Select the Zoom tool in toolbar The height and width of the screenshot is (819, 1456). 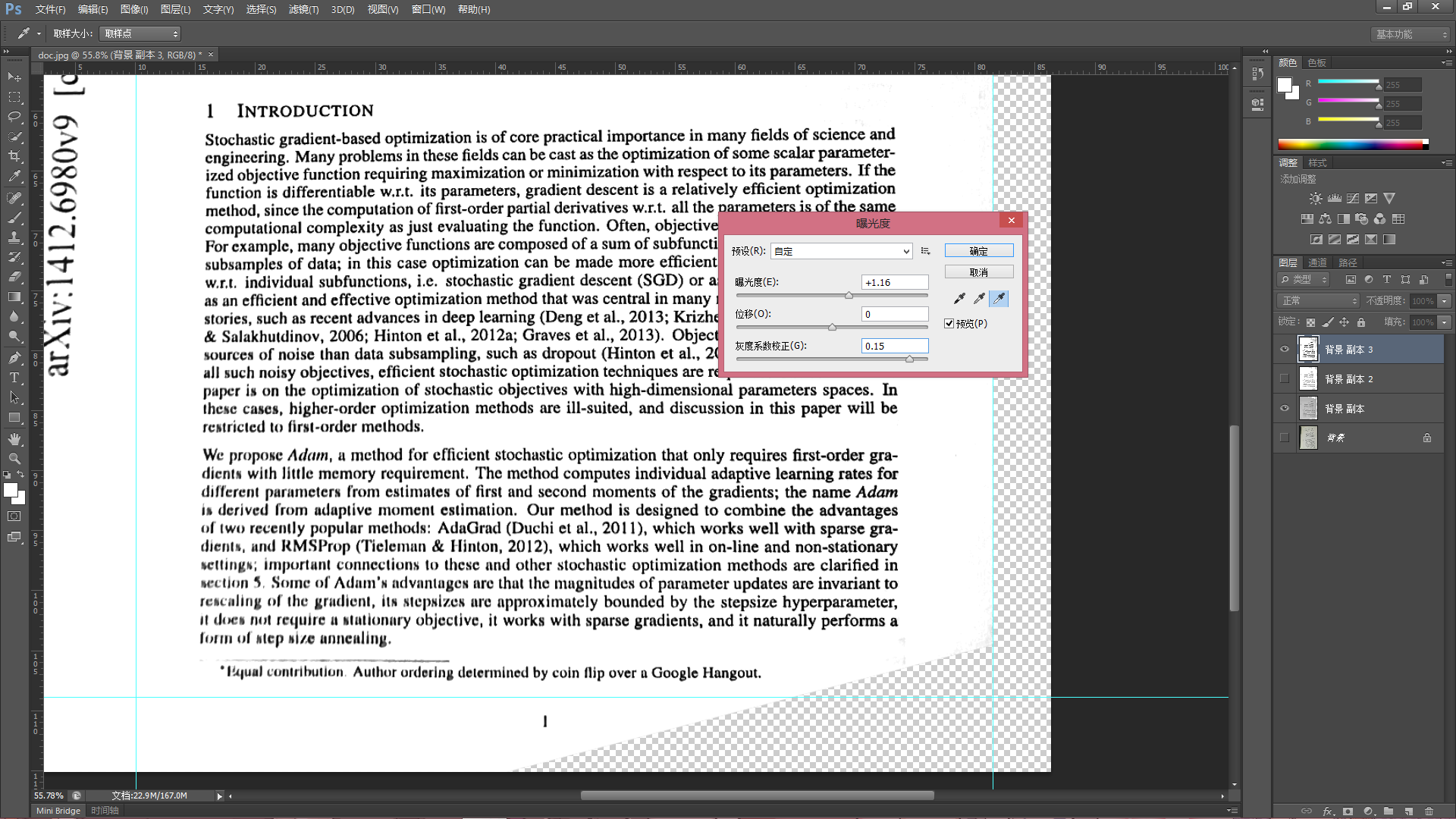(14, 459)
